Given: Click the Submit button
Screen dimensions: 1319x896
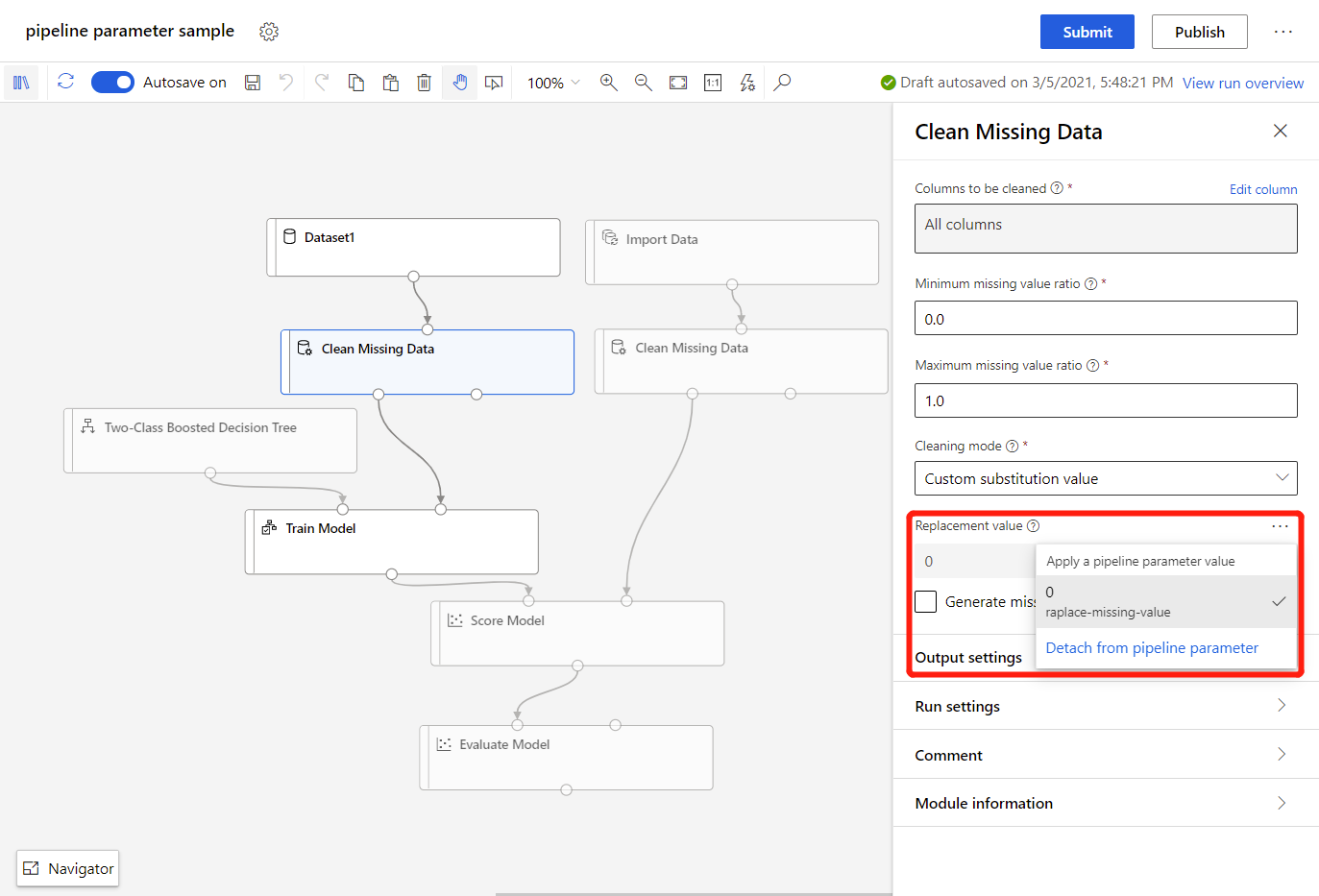Looking at the screenshot, I should coord(1087,32).
